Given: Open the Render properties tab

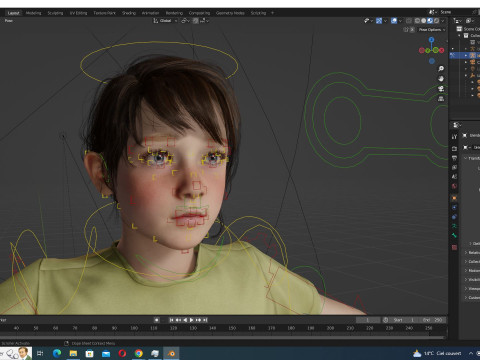Looking at the screenshot, I should [454, 148].
